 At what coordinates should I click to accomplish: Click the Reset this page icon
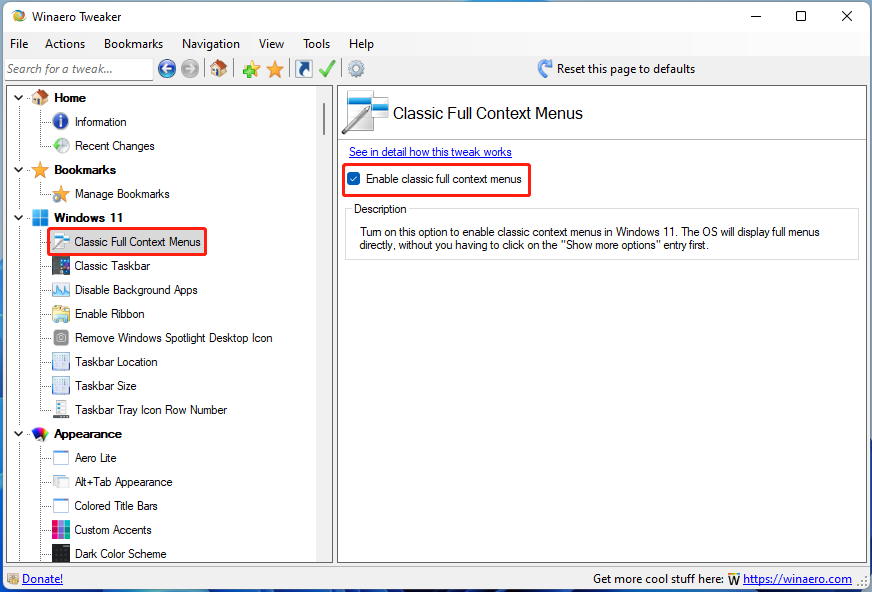[x=545, y=69]
